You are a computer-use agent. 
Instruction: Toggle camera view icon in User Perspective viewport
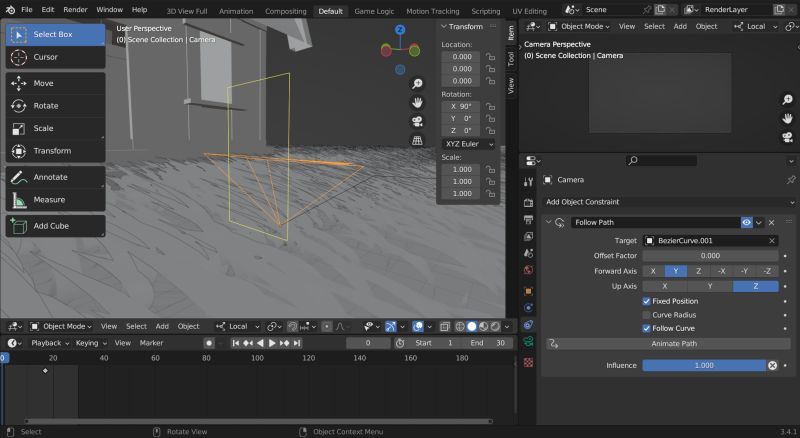(417, 121)
